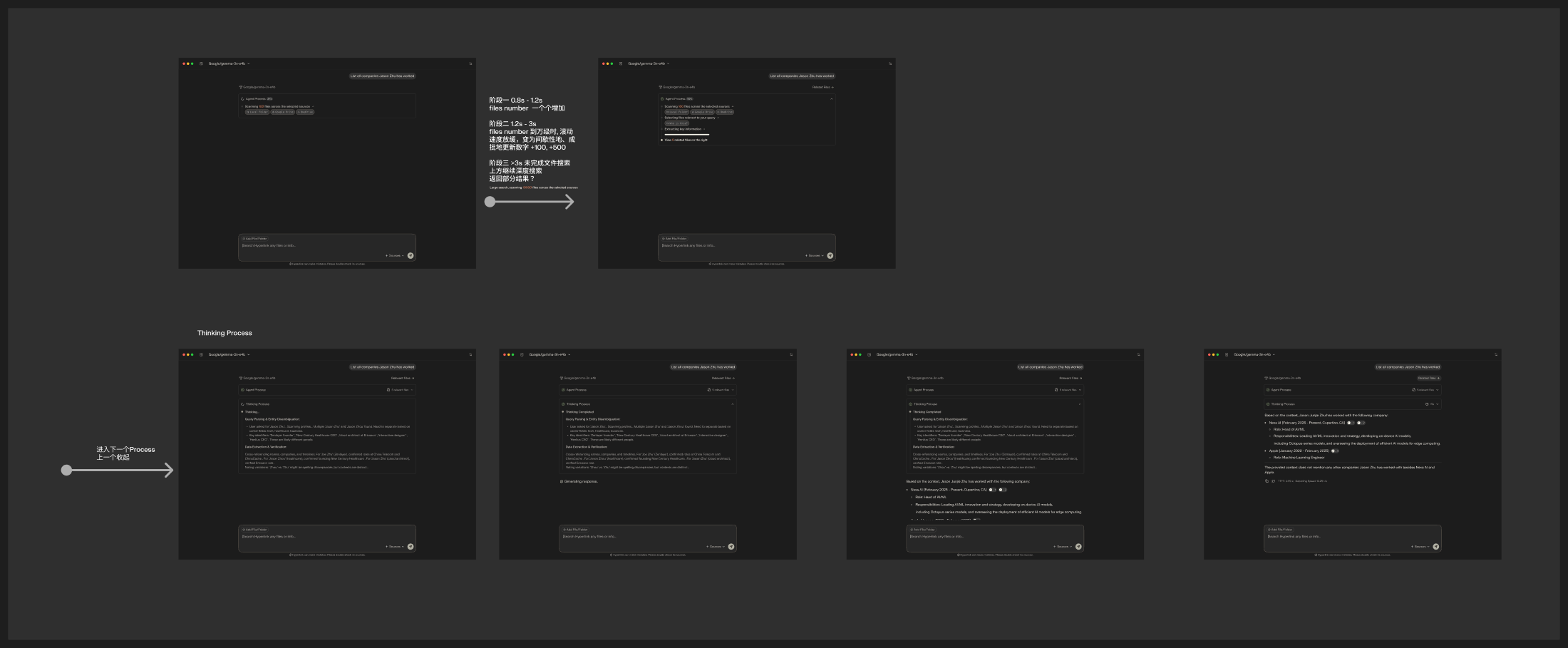The width and height of the screenshot is (1568, 648).
Task: Toggle sidebar icon in 'Generating response' mockup title bar
Action: (522, 354)
